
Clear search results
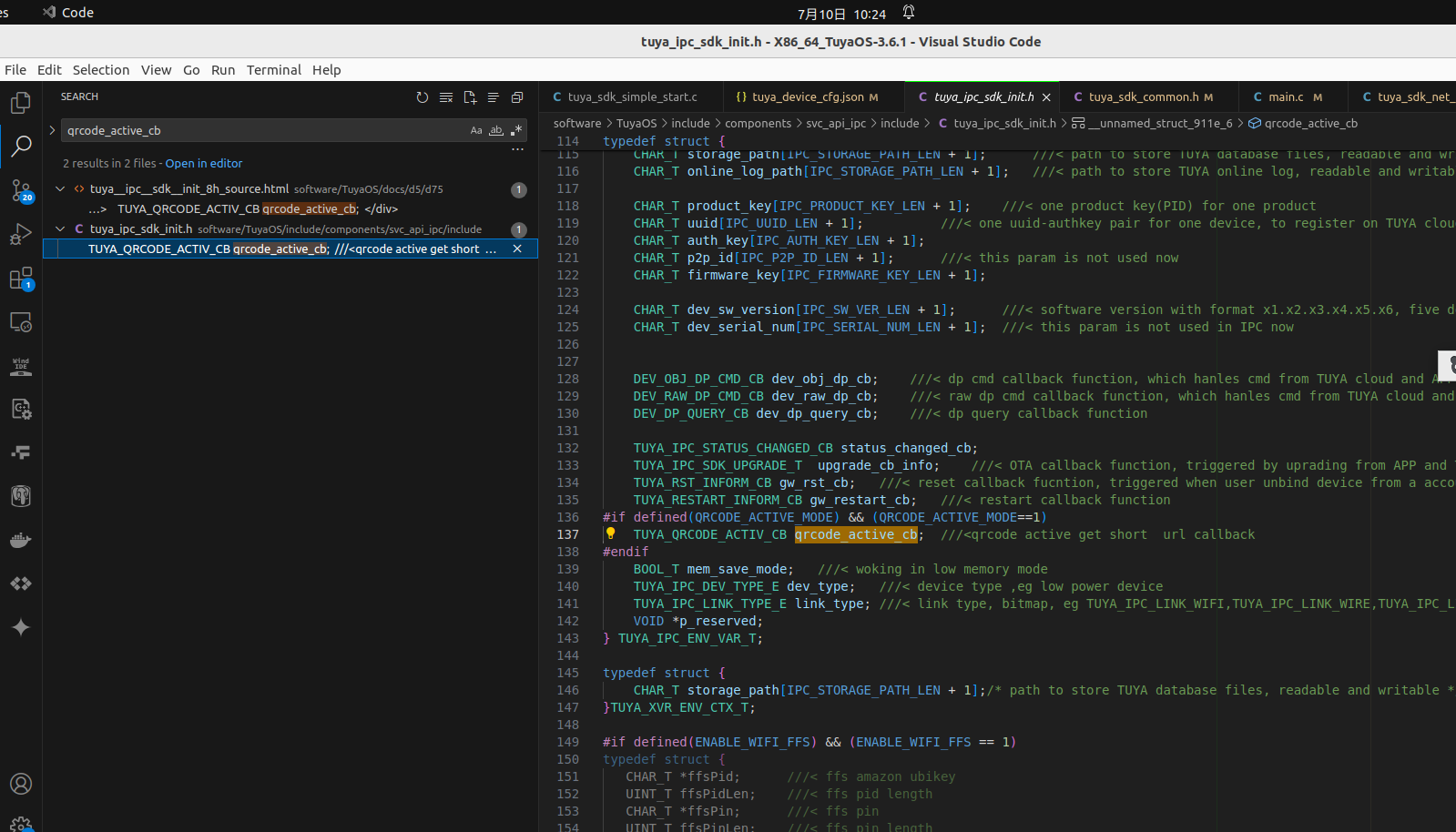[446, 97]
